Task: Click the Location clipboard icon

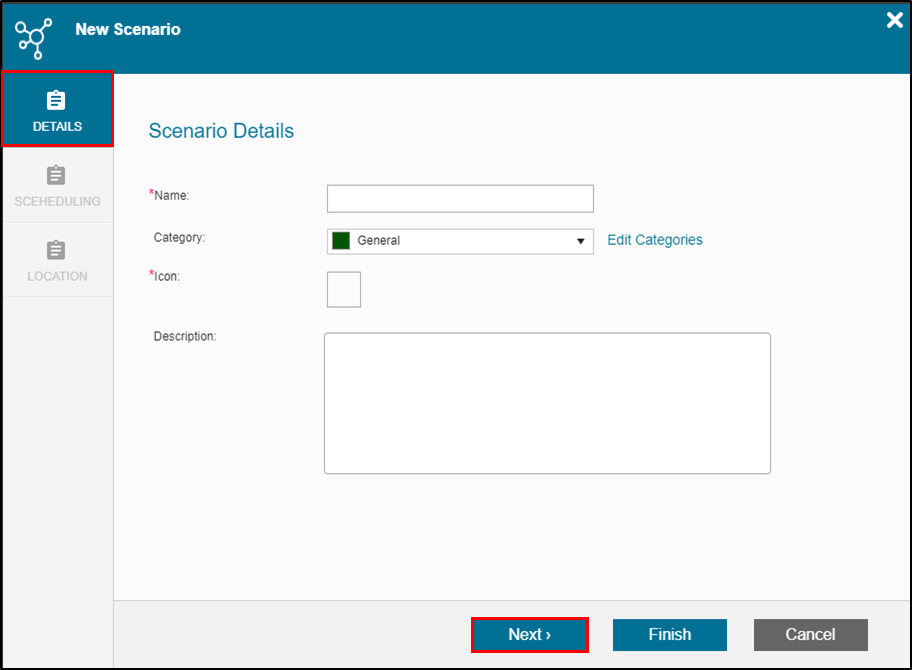Action: point(57,250)
